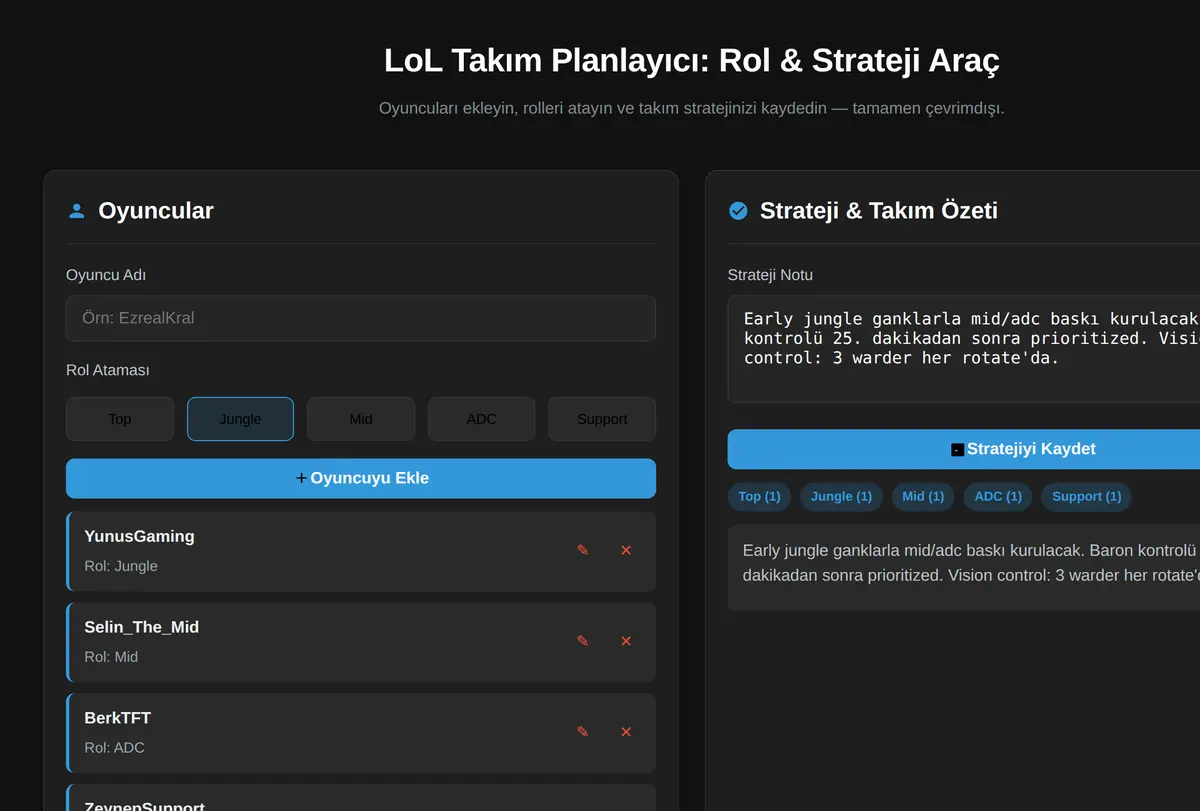This screenshot has height=811, width=1200.
Task: Click the Oyuncular panel heading
Action: (155, 211)
